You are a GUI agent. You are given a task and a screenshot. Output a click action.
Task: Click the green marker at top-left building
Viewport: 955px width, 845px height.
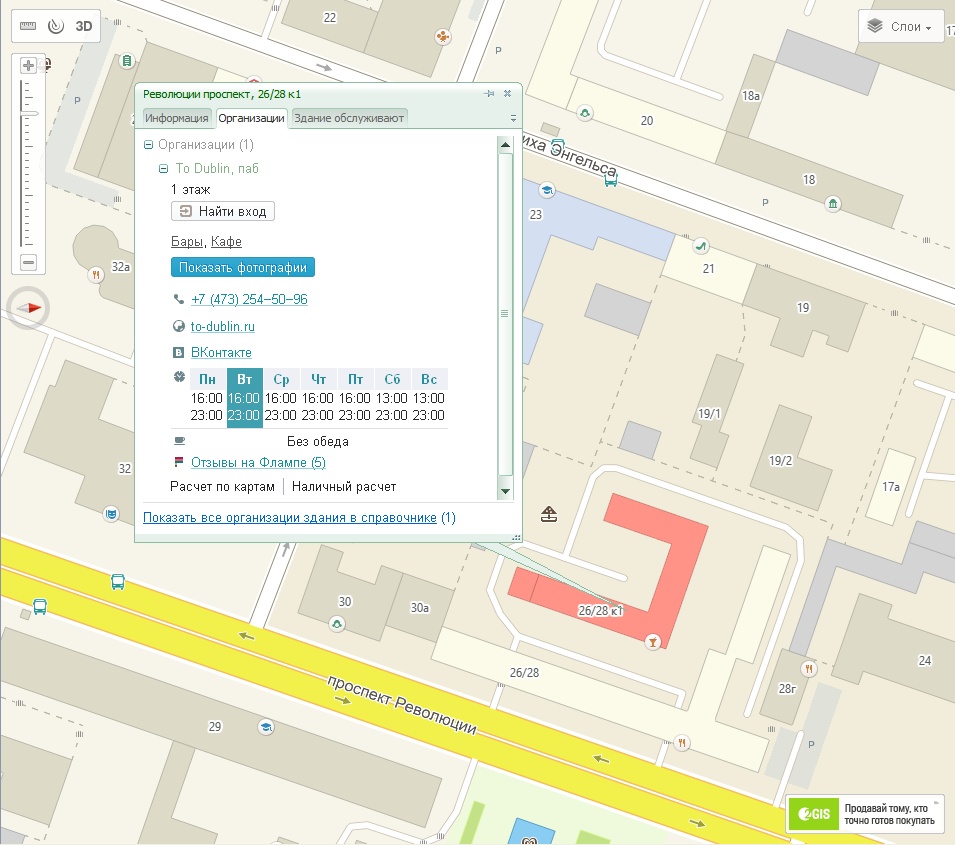(x=127, y=60)
